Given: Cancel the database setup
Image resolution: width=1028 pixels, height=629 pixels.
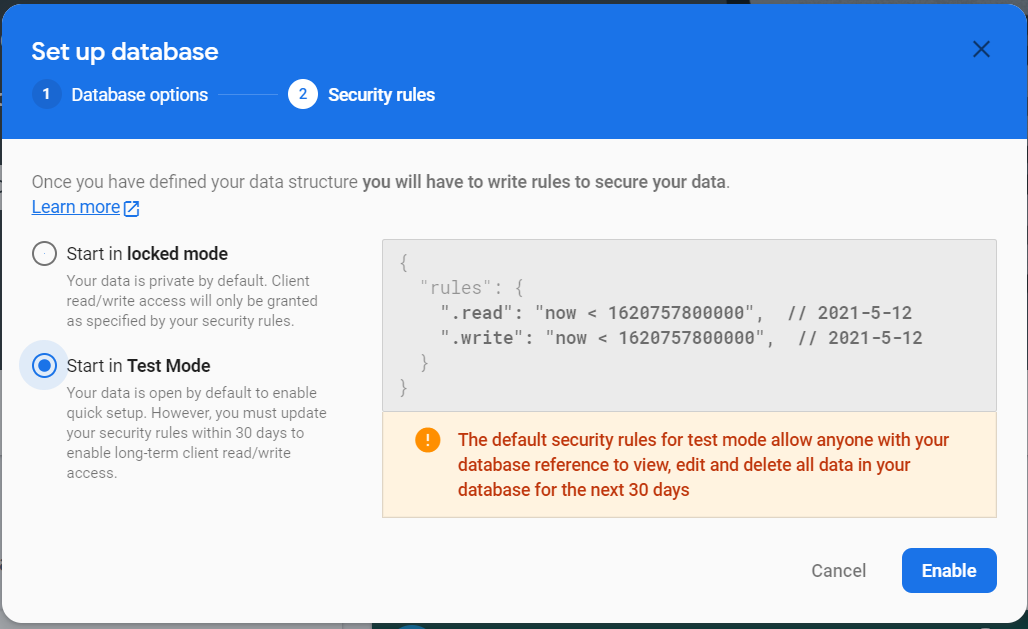Looking at the screenshot, I should (838, 571).
